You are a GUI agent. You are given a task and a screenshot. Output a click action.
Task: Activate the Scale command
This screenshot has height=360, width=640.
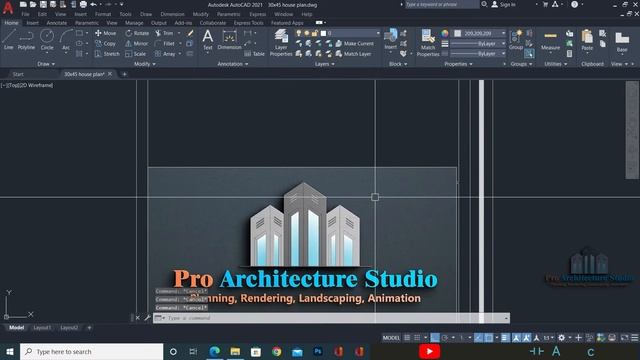click(136, 53)
